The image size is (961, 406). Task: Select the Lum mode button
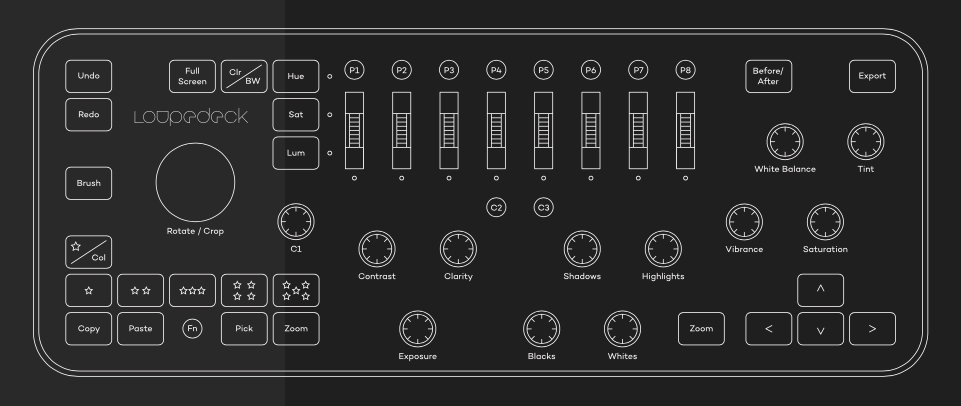point(296,153)
